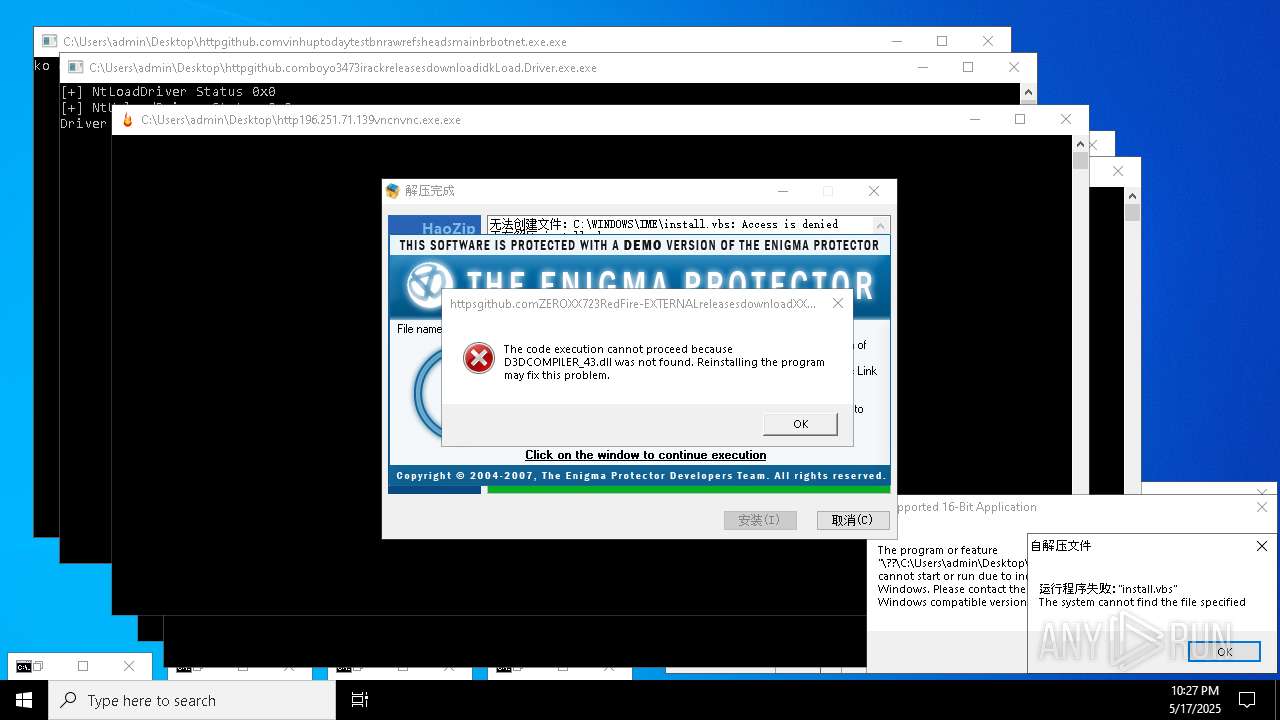
Task: Minimize the 解压完成 HaoZip window
Action: (782, 191)
